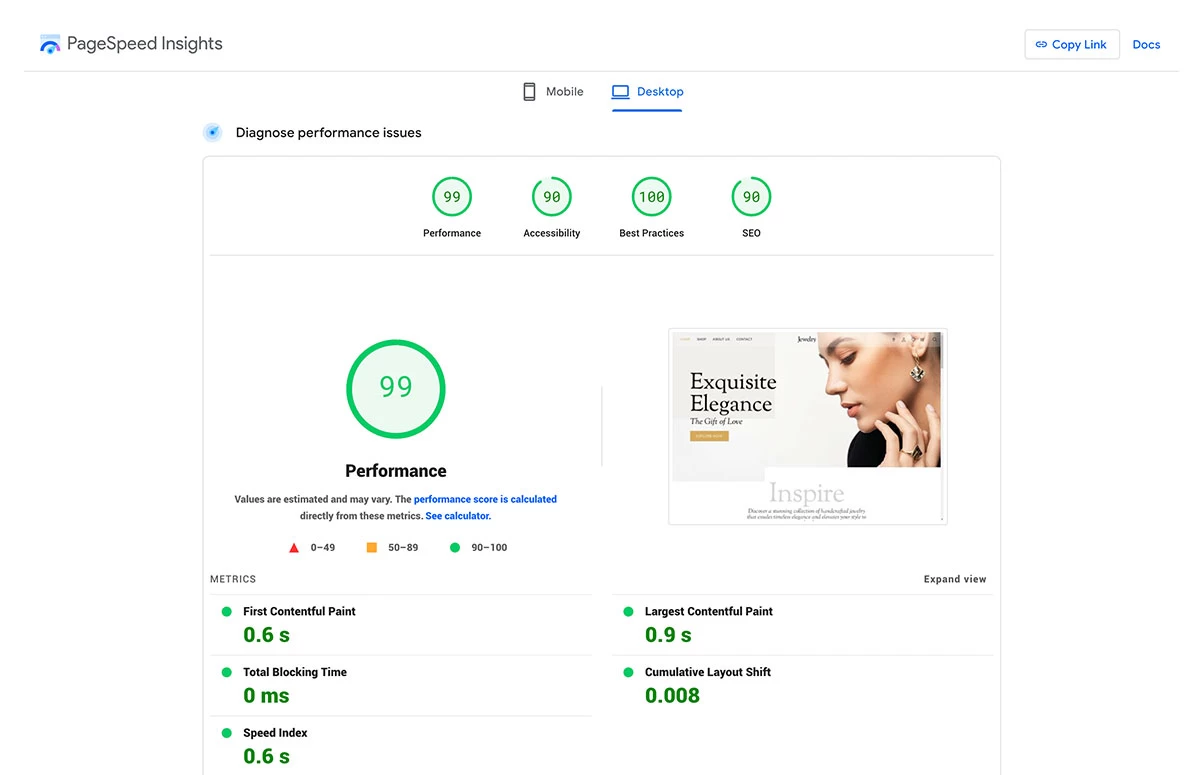Click the PageSpeed Insights logo icon

tap(50, 43)
